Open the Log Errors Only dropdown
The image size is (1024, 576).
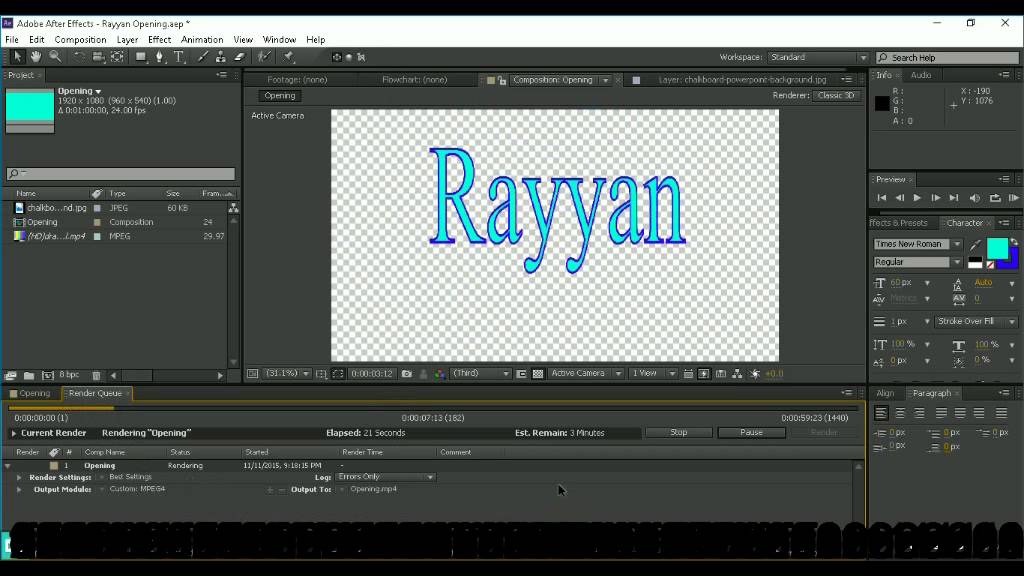[385, 477]
